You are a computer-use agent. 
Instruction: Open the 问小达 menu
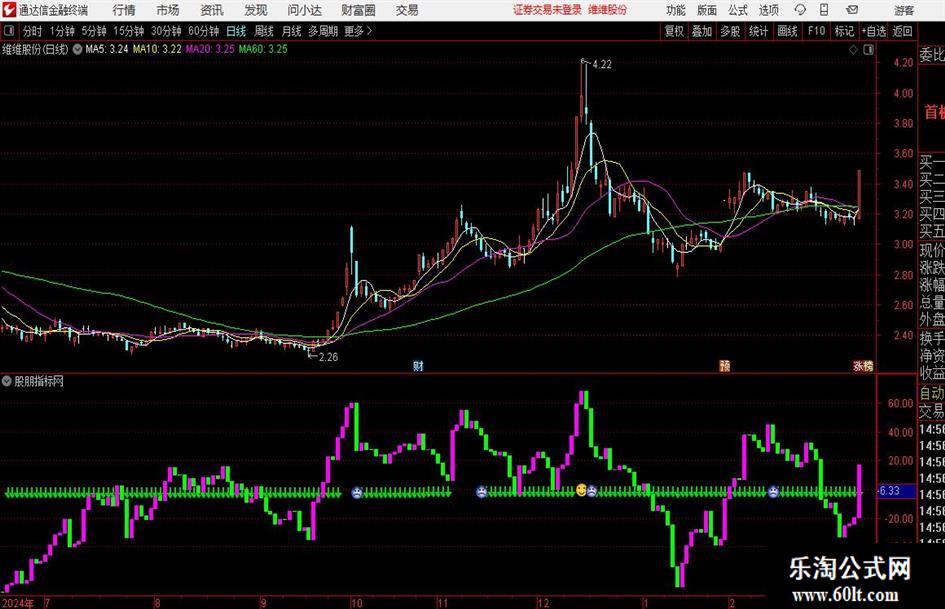(304, 10)
